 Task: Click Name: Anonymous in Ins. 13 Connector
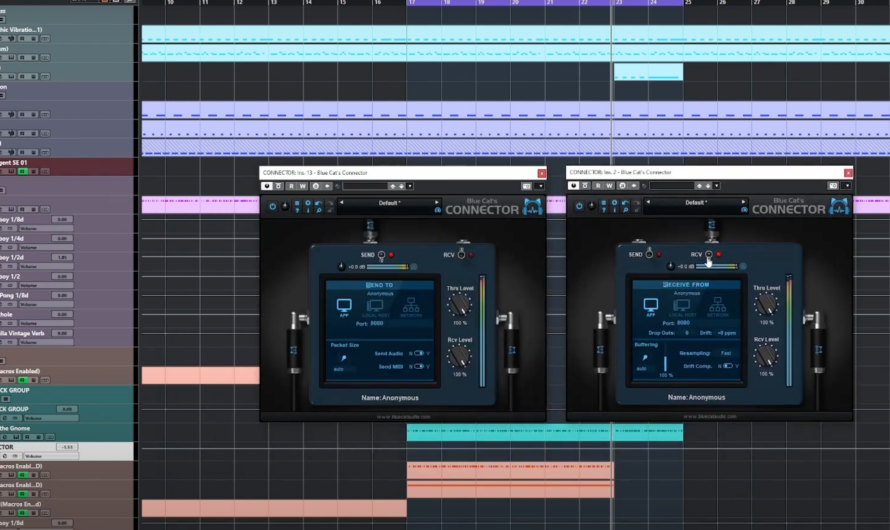coord(390,398)
